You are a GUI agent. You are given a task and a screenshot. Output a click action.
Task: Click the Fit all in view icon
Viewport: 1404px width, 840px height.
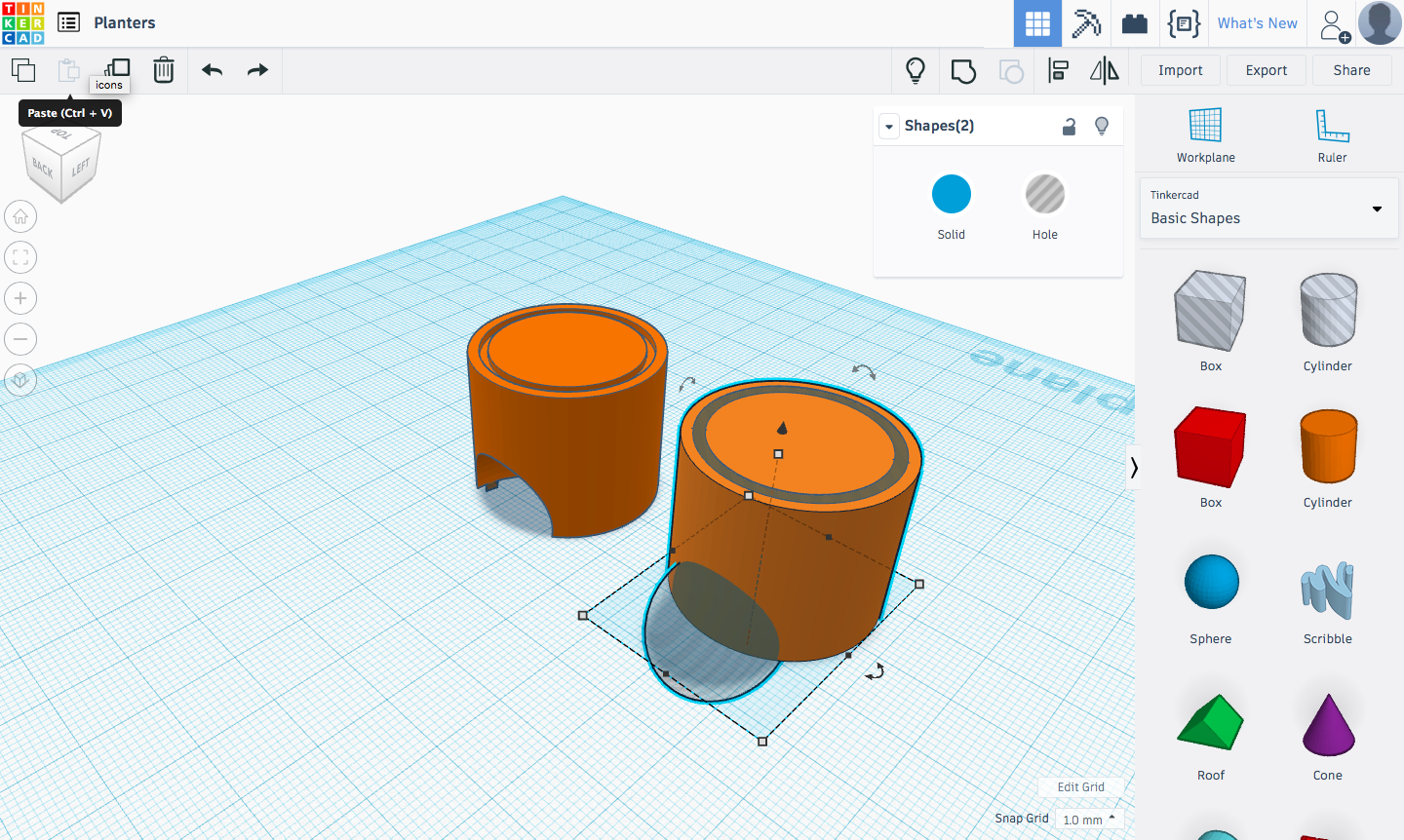20,257
